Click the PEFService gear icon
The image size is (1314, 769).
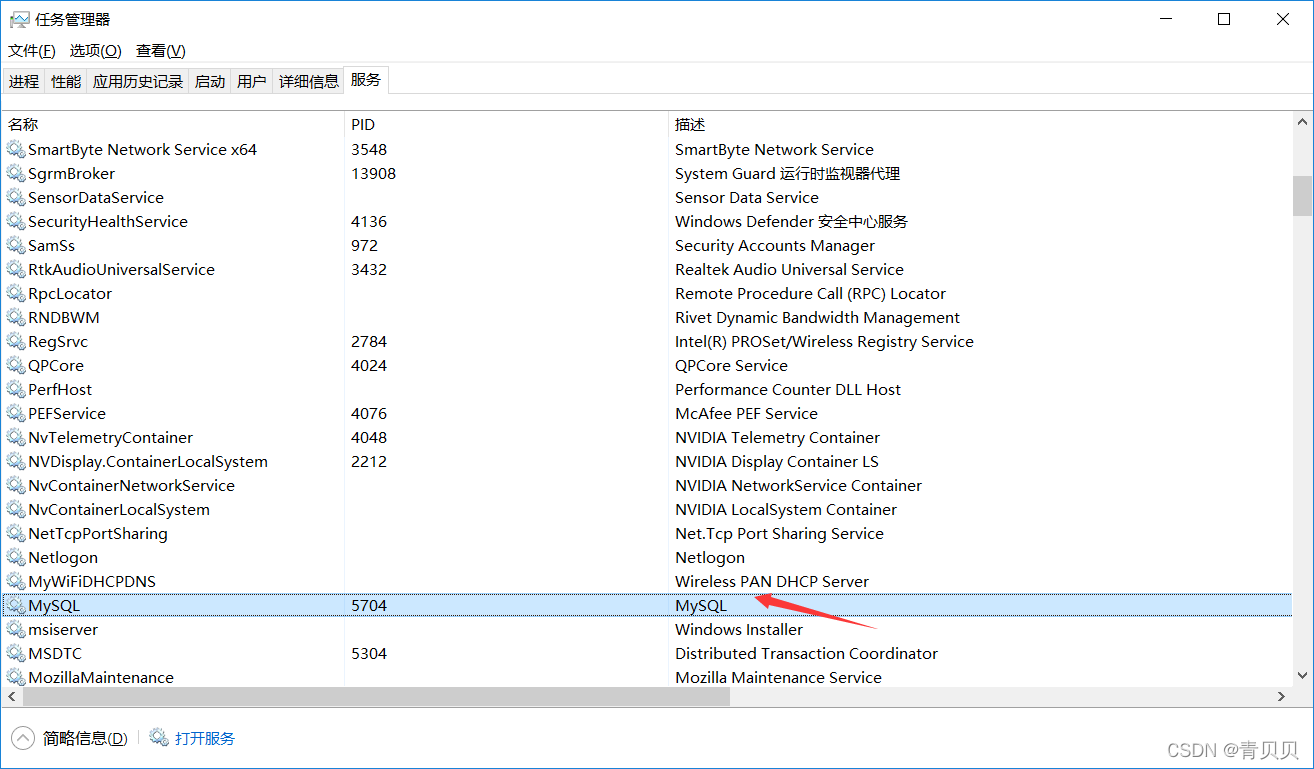click(15, 414)
